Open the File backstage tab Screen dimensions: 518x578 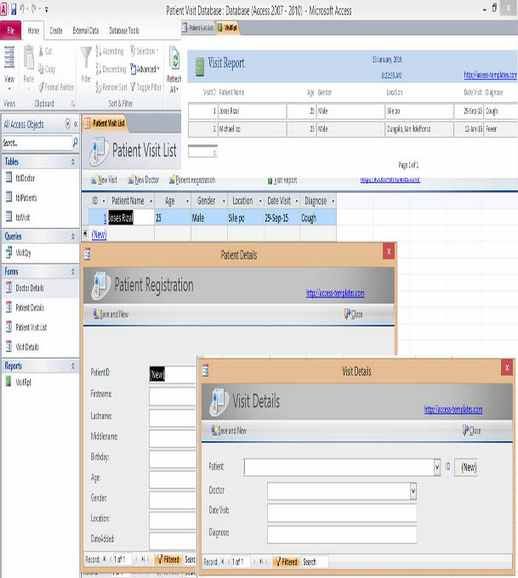tap(10, 30)
